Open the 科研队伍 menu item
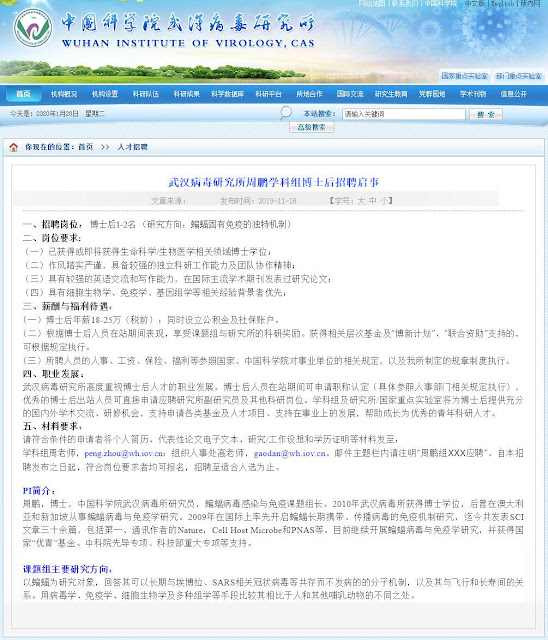The height and width of the screenshot is (640, 548). (146, 94)
